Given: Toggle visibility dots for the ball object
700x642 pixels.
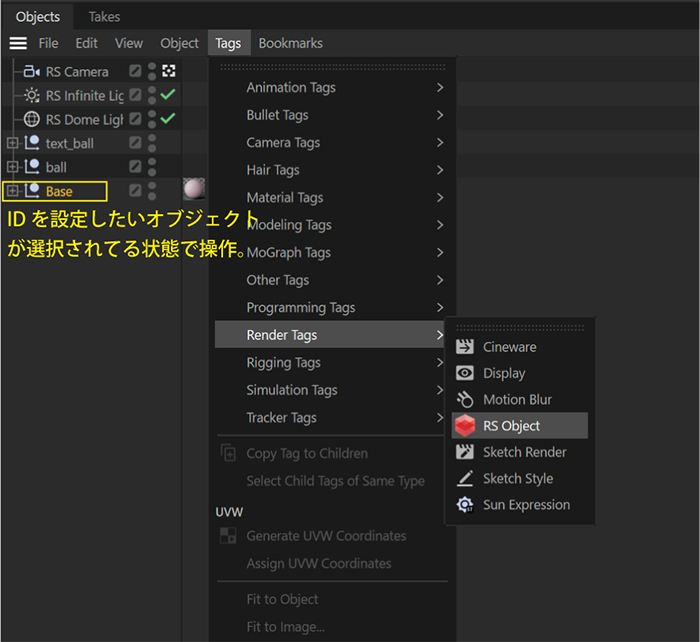Looking at the screenshot, I should click(152, 167).
